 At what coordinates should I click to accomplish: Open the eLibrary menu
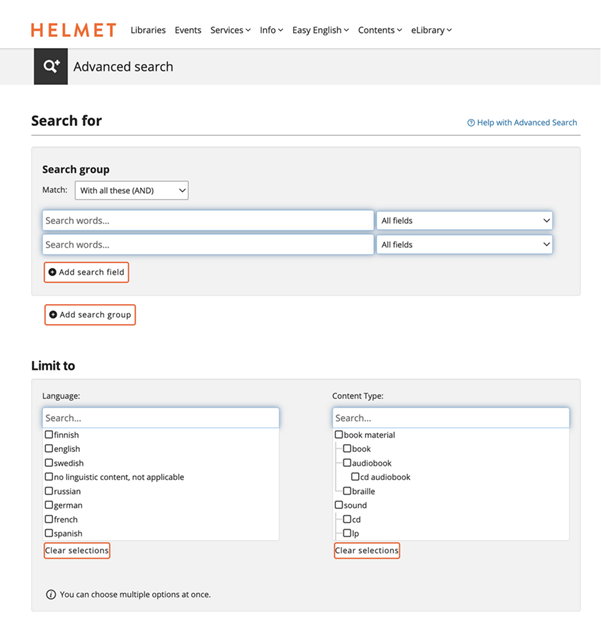coord(431,30)
